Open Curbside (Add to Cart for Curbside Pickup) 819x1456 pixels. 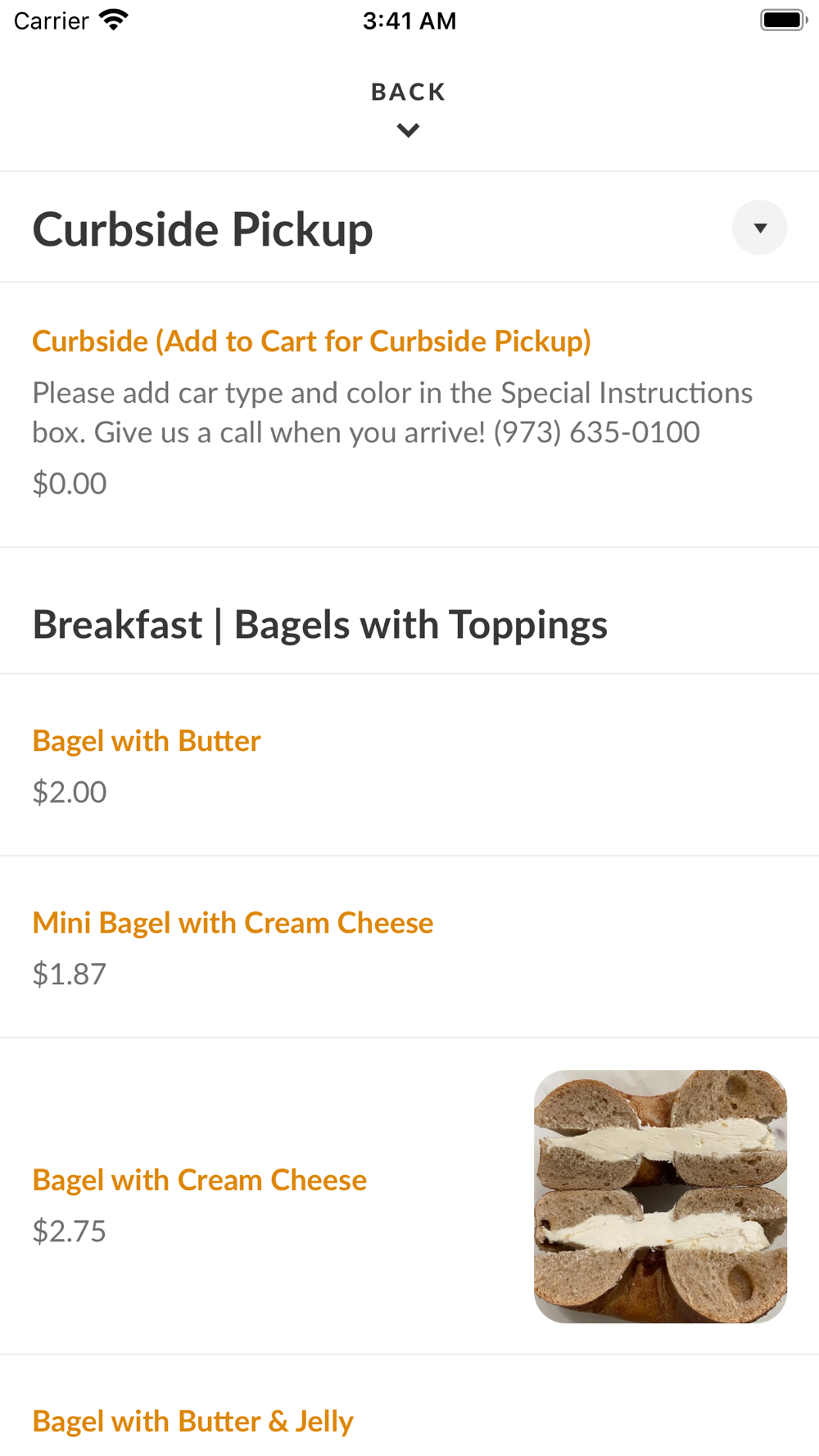(311, 341)
